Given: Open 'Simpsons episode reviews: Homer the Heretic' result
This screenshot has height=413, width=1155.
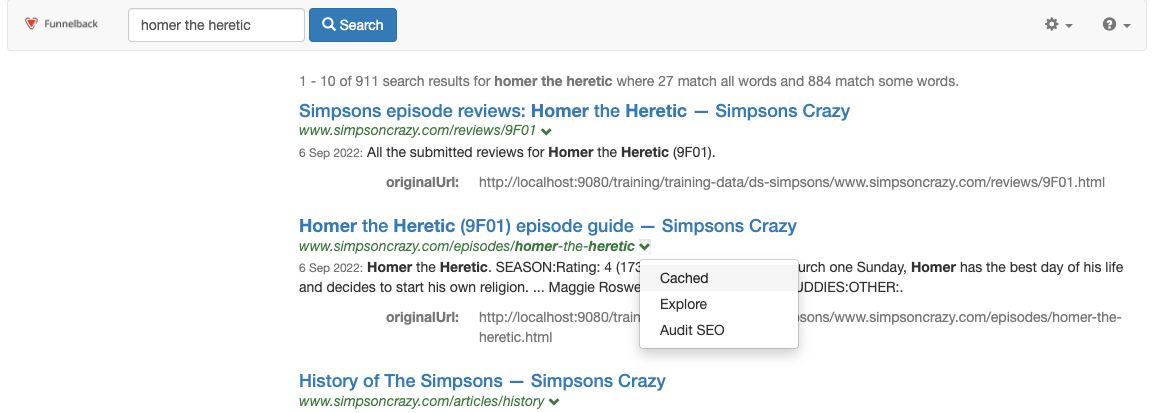Looking at the screenshot, I should (574, 111).
